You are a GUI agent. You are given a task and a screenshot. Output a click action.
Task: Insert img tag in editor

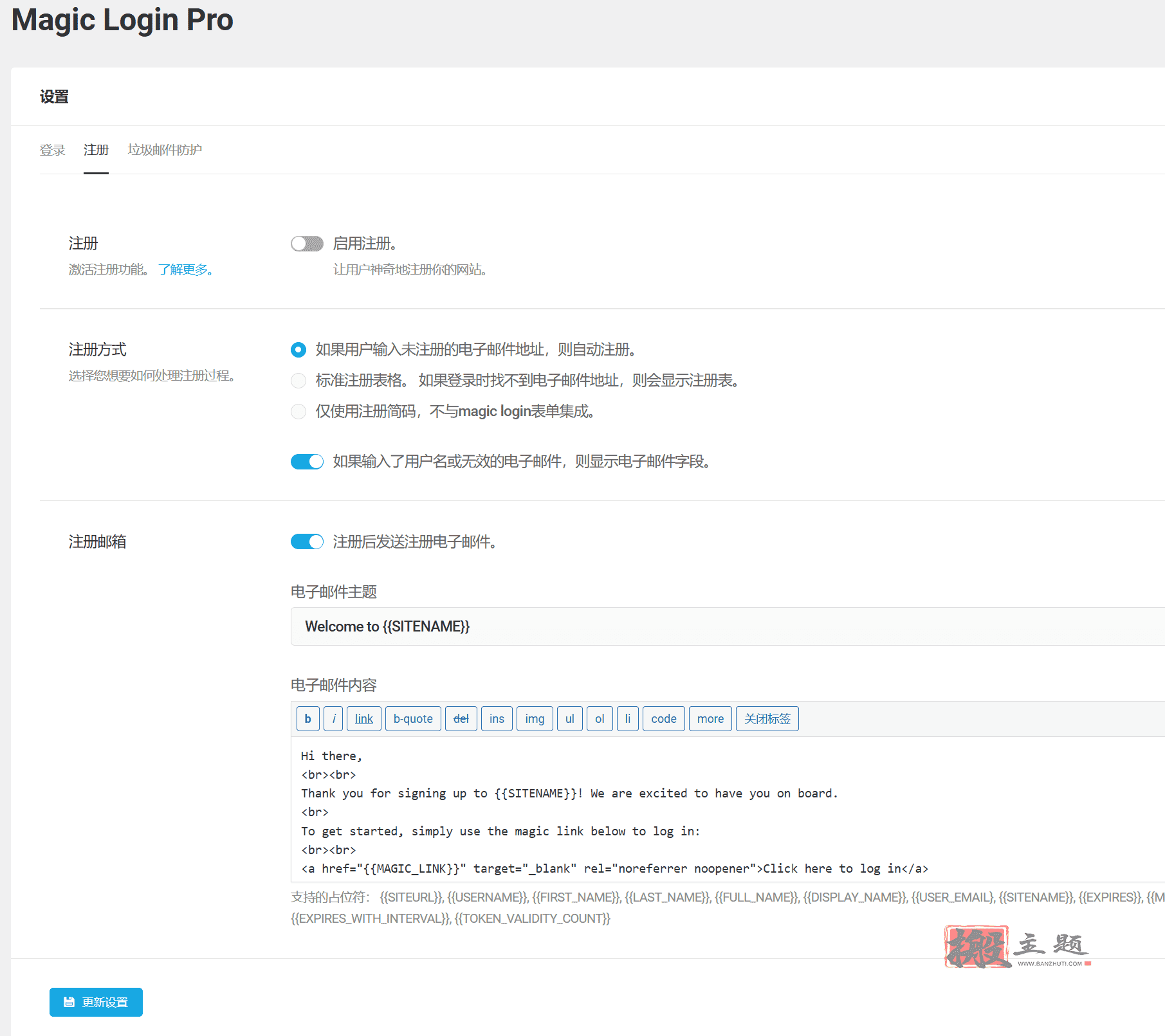[535, 718]
